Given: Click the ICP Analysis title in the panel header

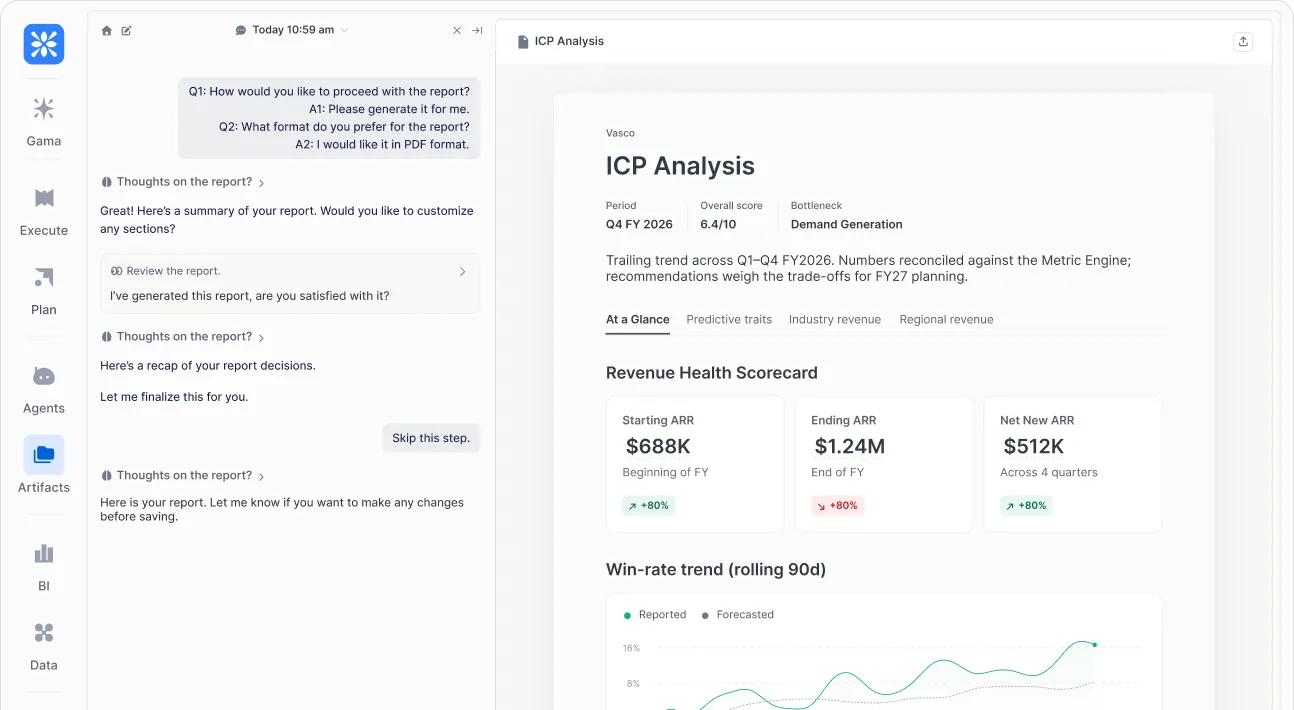Looking at the screenshot, I should (x=569, y=41).
